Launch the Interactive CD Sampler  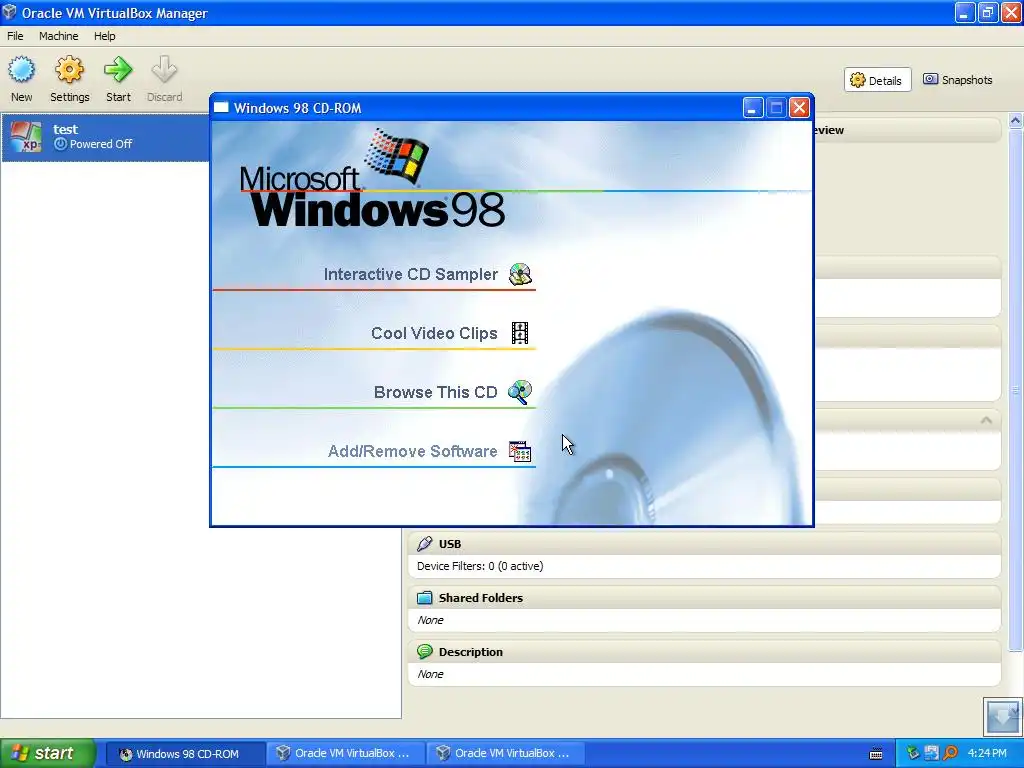coord(410,274)
